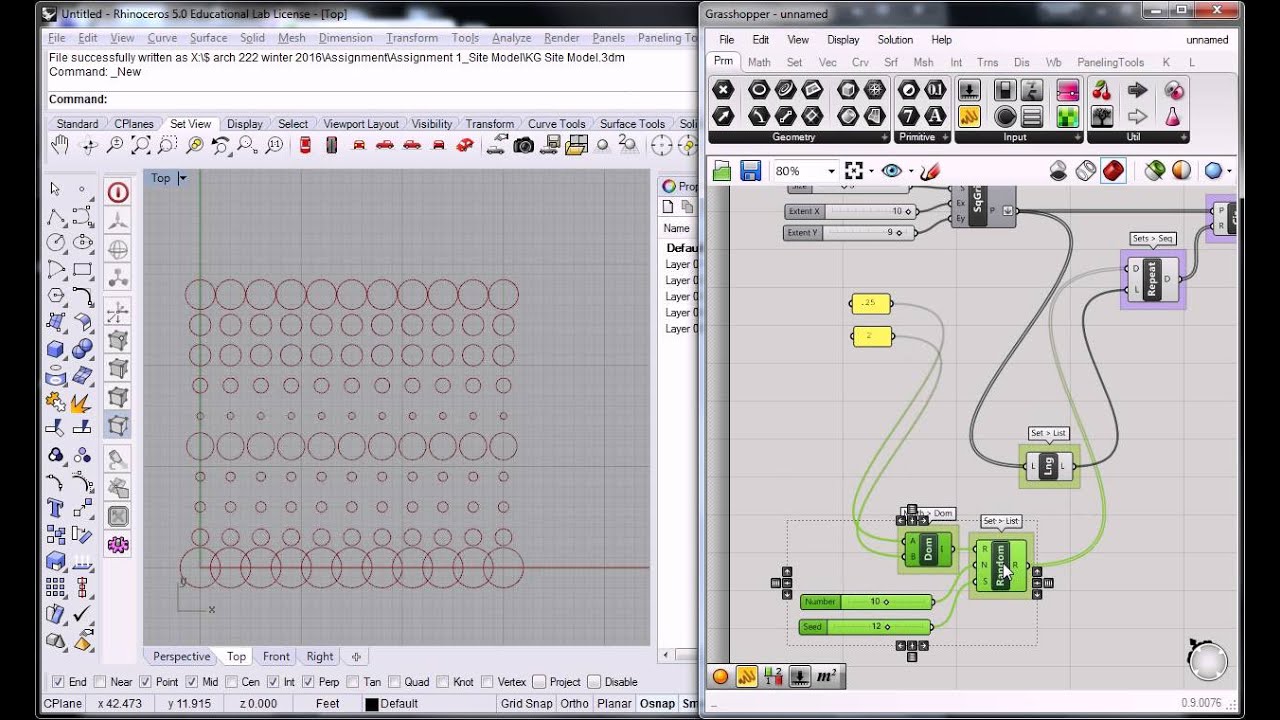Enable the Tan osnap checkbox
The height and width of the screenshot is (720, 1280).
pos(352,682)
